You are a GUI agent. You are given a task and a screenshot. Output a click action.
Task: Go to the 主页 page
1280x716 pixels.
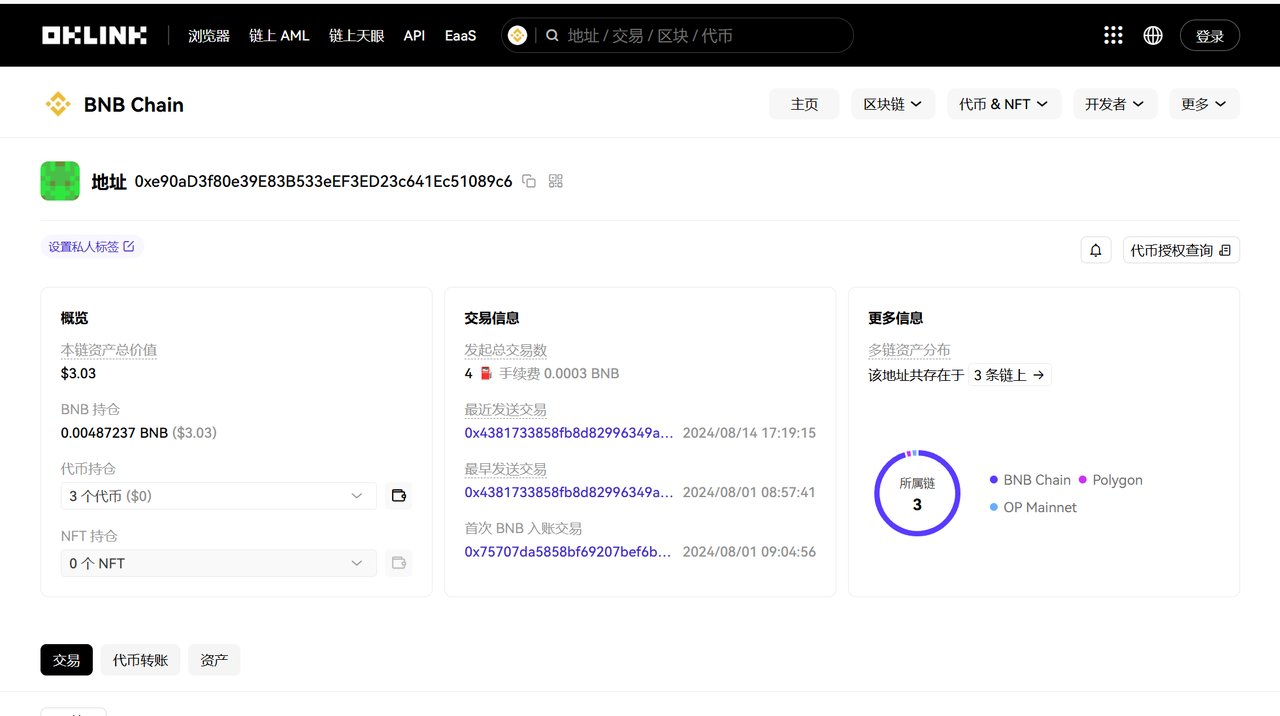coord(804,104)
